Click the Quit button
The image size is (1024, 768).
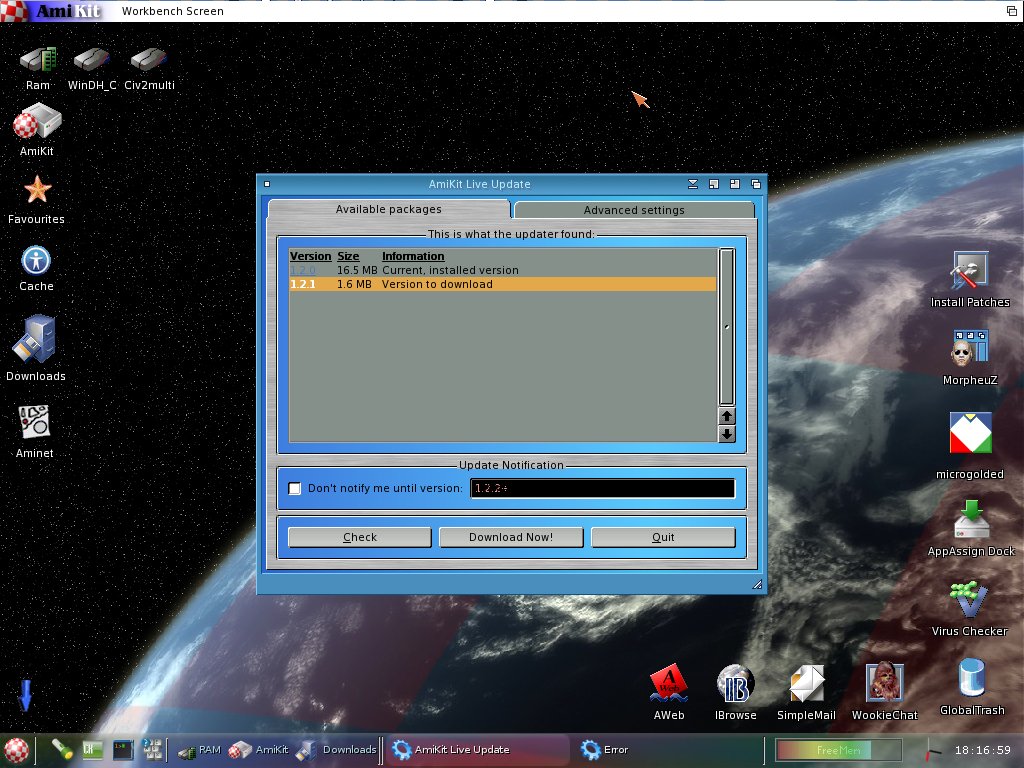(663, 537)
